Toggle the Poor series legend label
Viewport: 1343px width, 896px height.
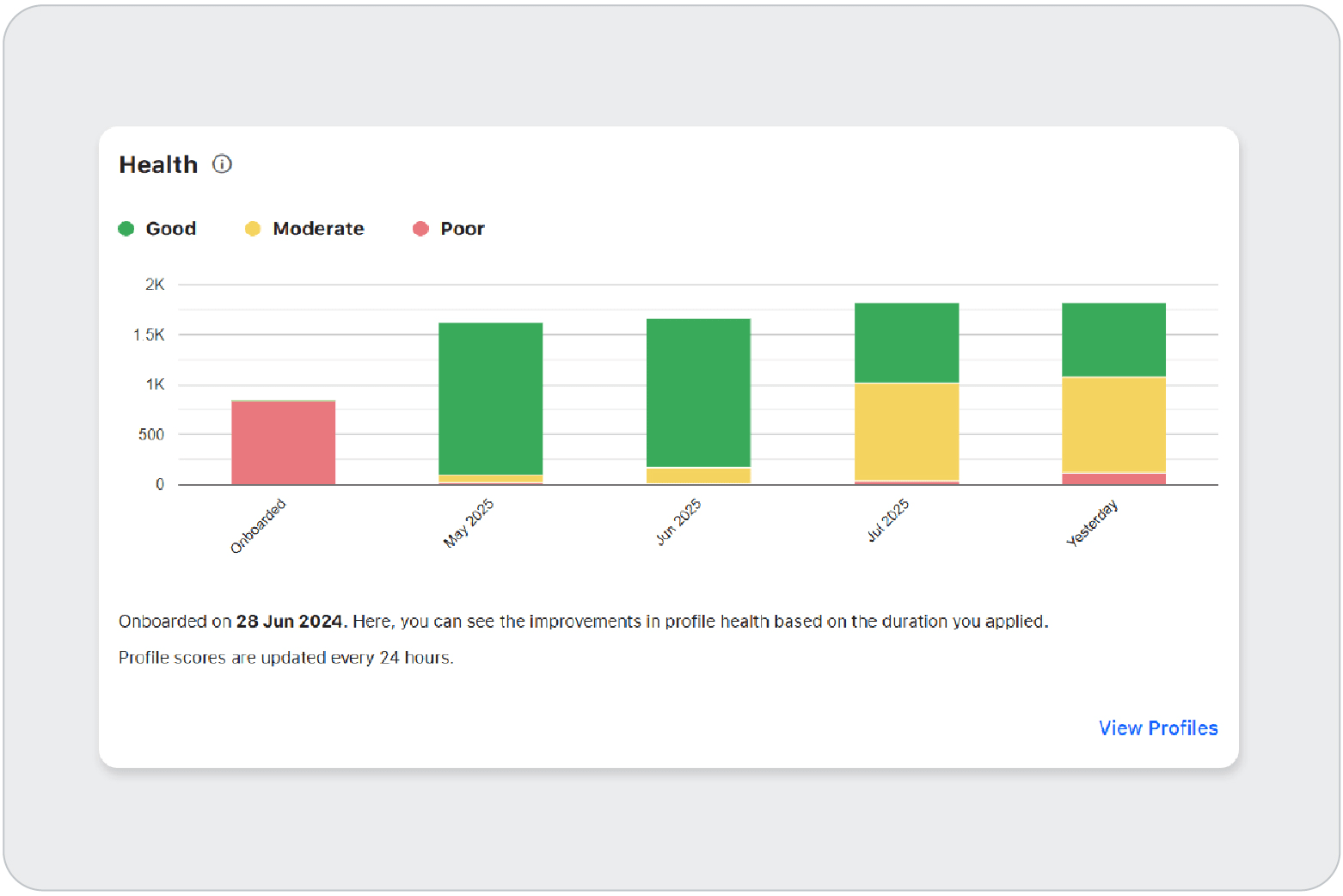(x=463, y=229)
